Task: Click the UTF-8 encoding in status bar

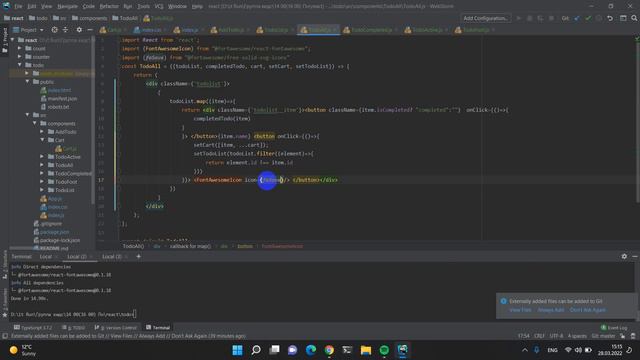Action: [x=556, y=336]
